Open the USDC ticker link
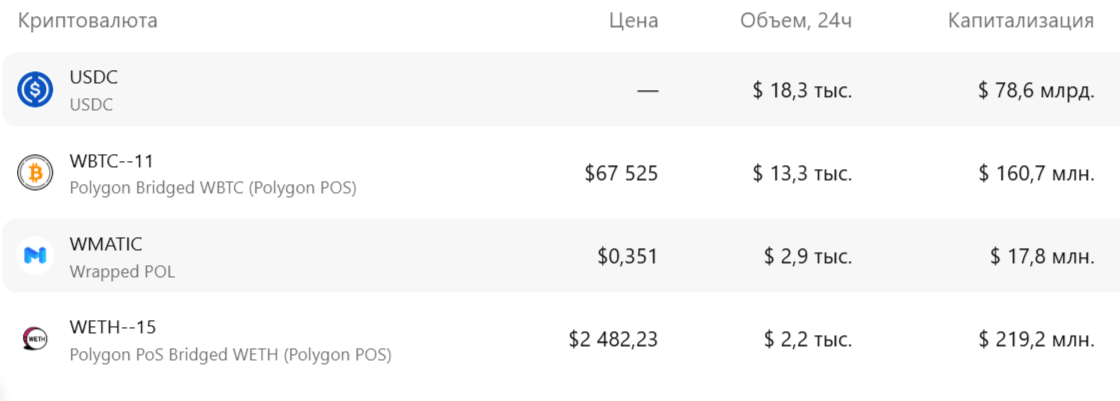Screen dimensions: 1120x401 pyautogui.click(x=94, y=77)
